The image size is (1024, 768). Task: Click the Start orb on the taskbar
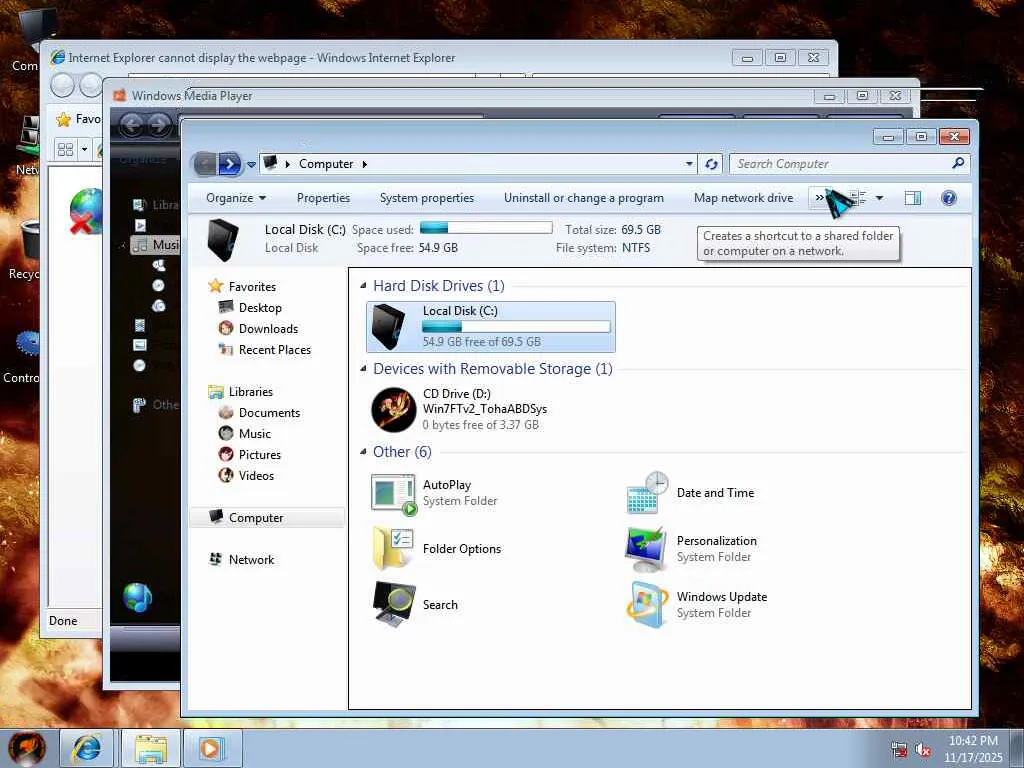coord(27,748)
